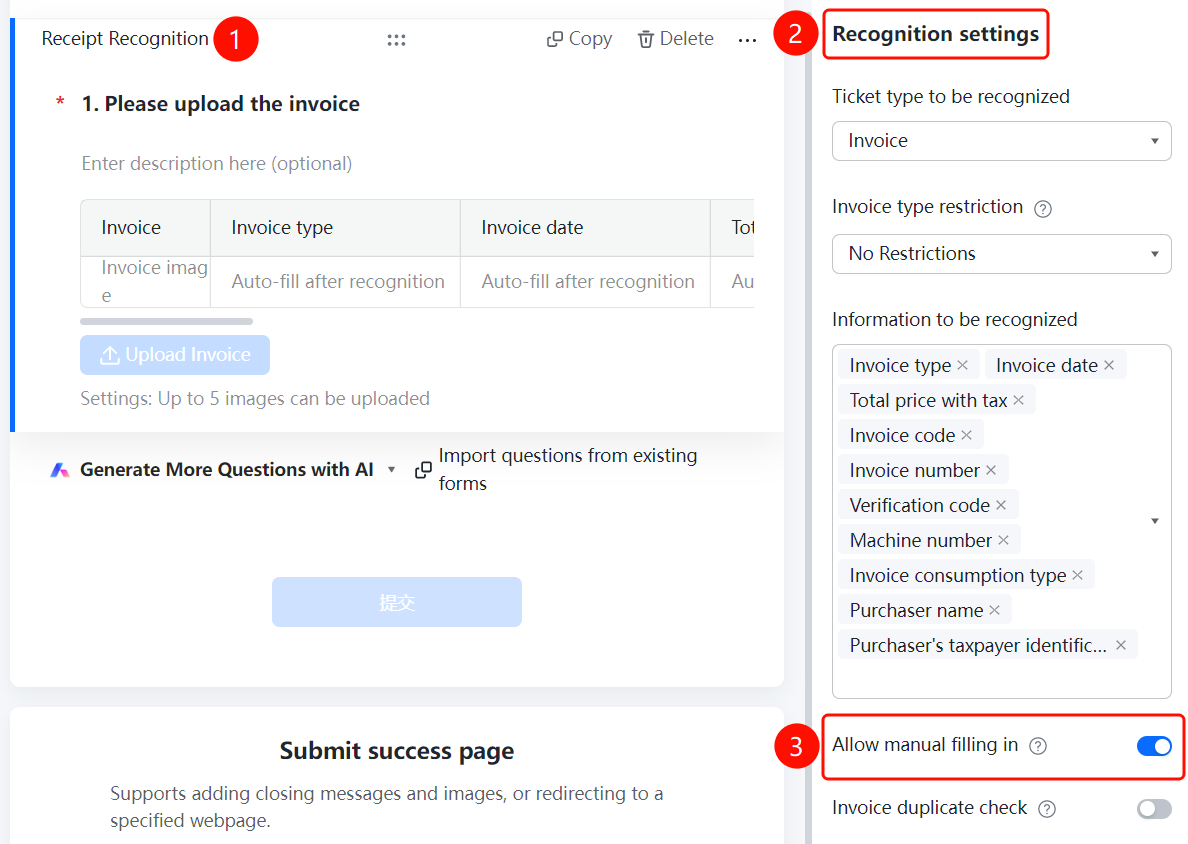Click the Upload Invoice button
The image size is (1188, 844).
pyautogui.click(x=175, y=355)
